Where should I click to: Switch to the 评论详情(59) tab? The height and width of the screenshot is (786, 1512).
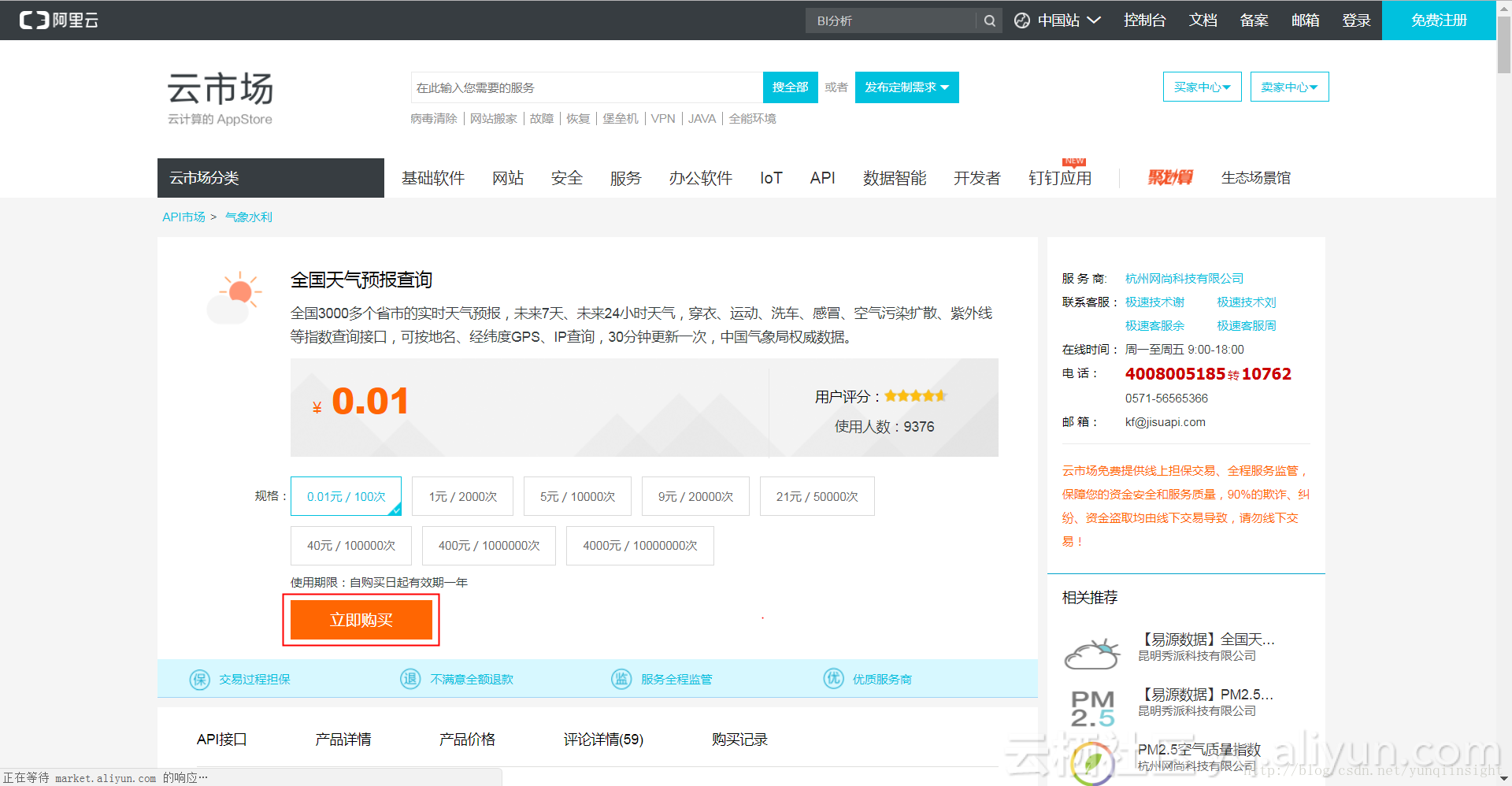603,740
